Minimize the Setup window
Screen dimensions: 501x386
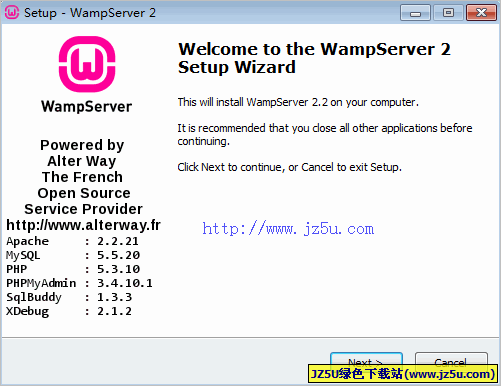click(415, 13)
